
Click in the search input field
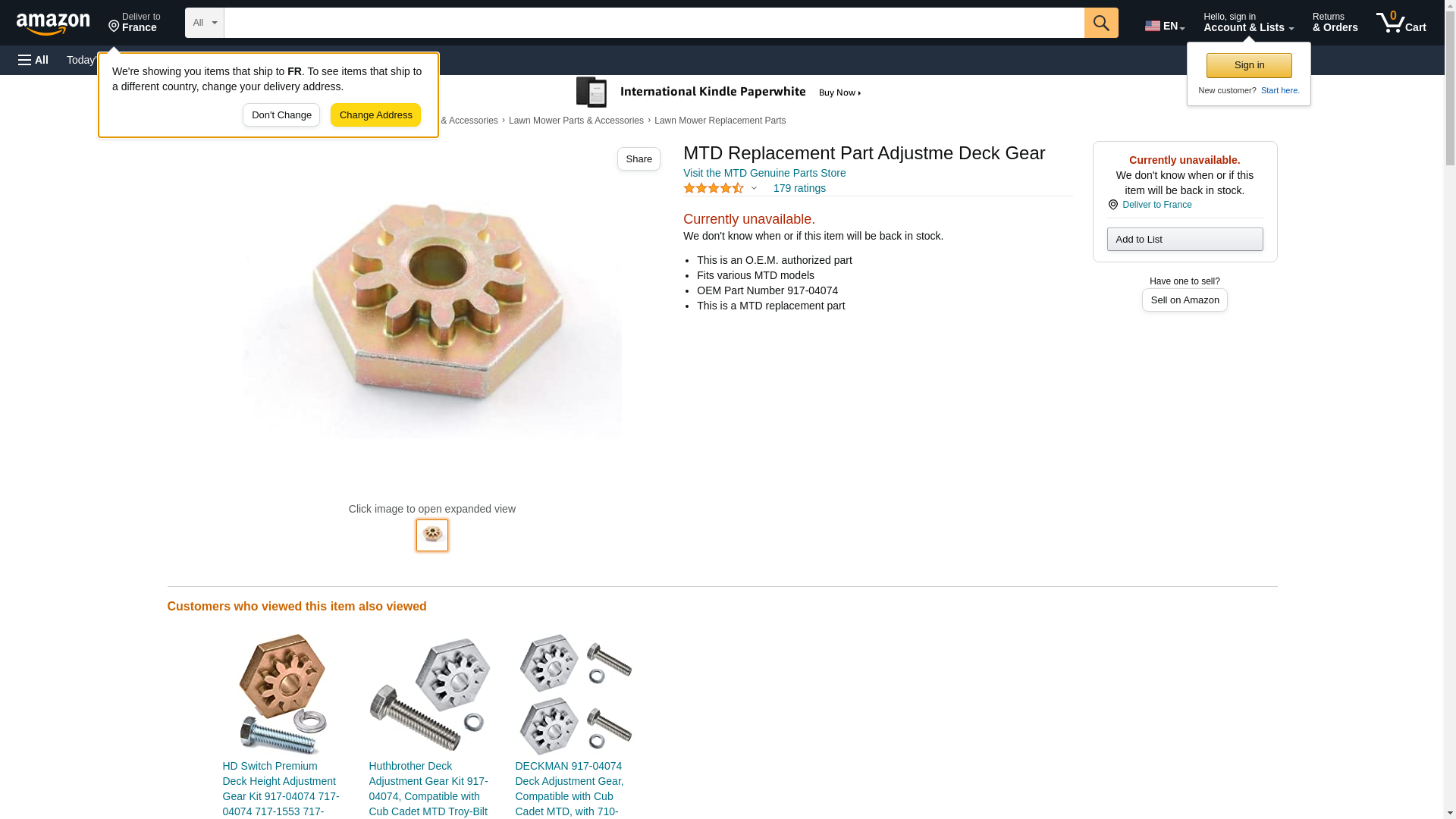tap(654, 23)
